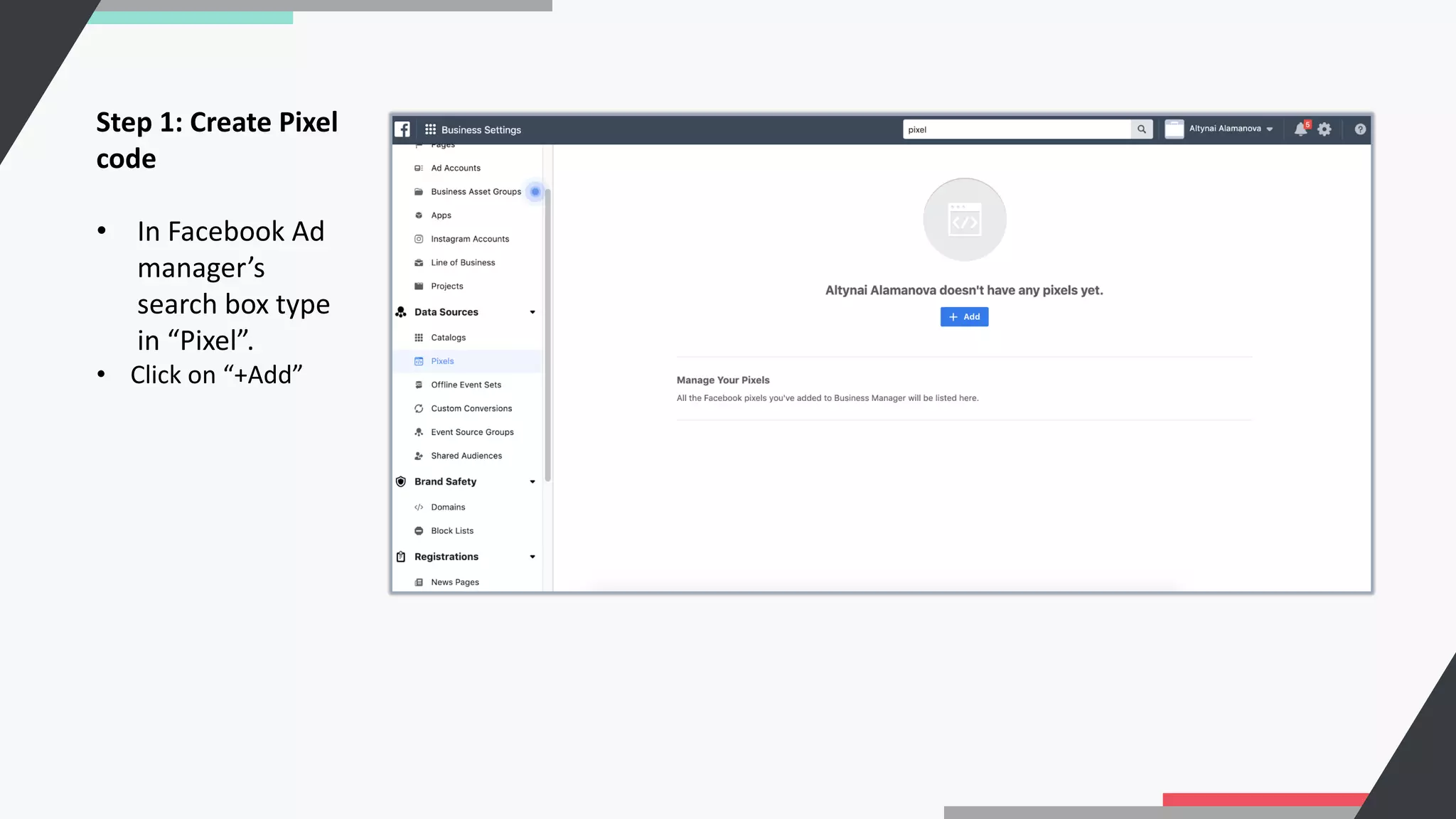This screenshot has height=819, width=1456.
Task: Select Pixels under Data Sources
Action: click(x=442, y=361)
